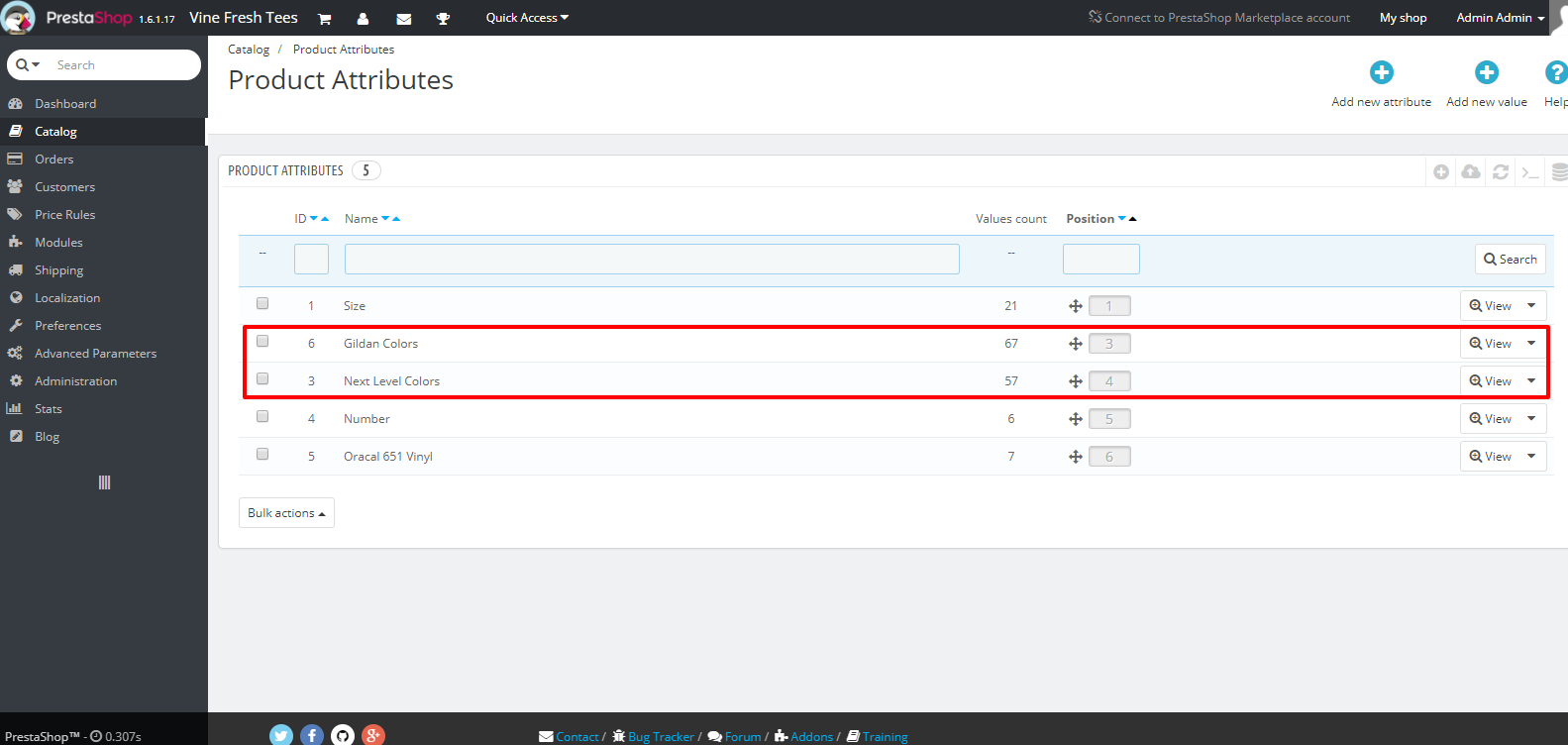Open the Orders menu in sidebar
Image resolution: width=1568 pixels, height=745 pixels.
pos(54,159)
